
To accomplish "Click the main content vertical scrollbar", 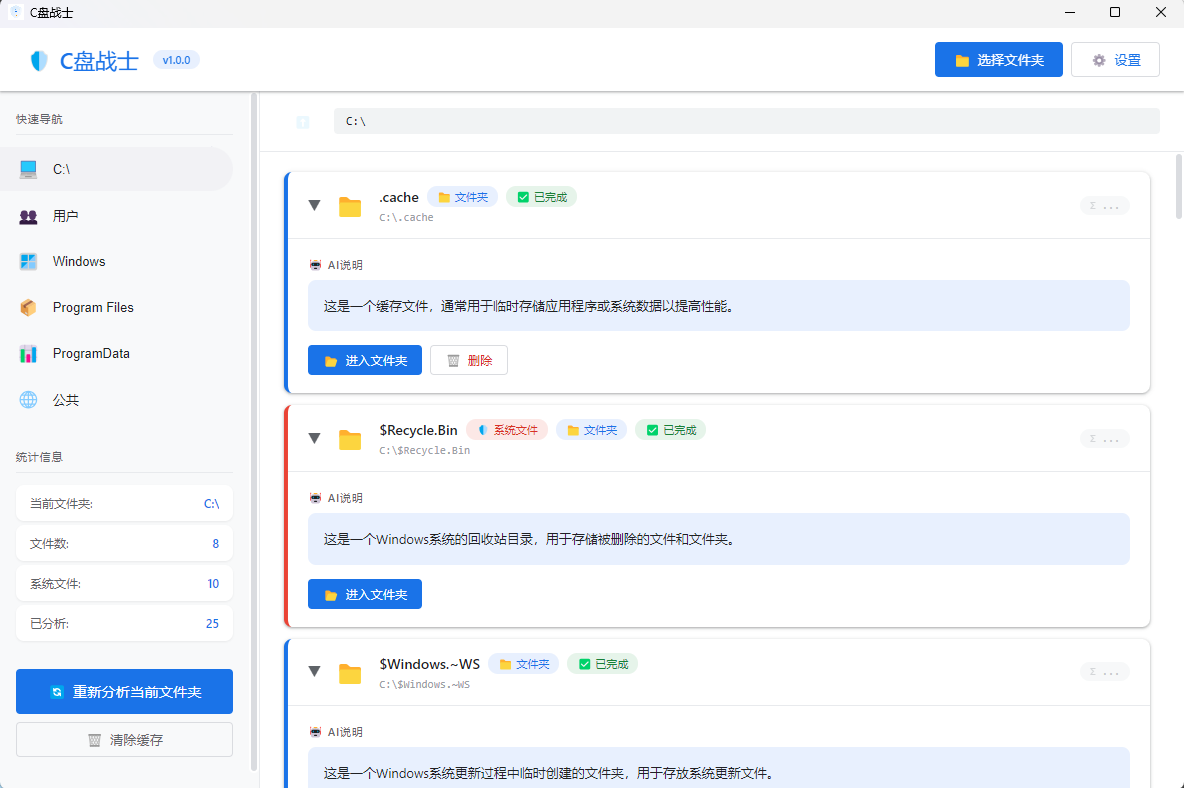I will tap(1179, 187).
